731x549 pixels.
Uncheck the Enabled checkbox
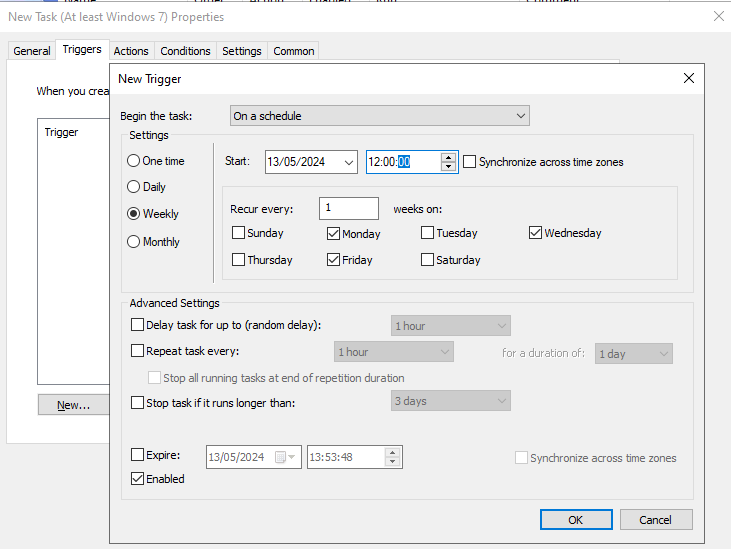click(138, 479)
